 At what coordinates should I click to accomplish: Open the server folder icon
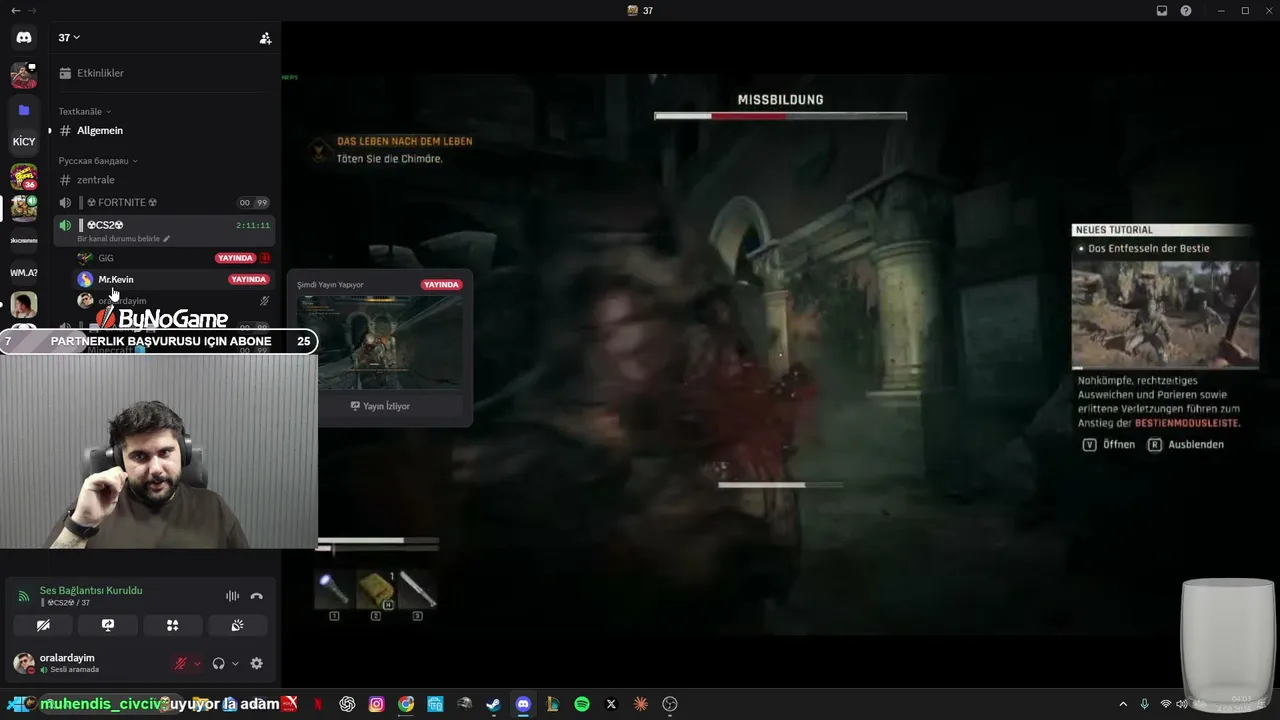(24, 110)
